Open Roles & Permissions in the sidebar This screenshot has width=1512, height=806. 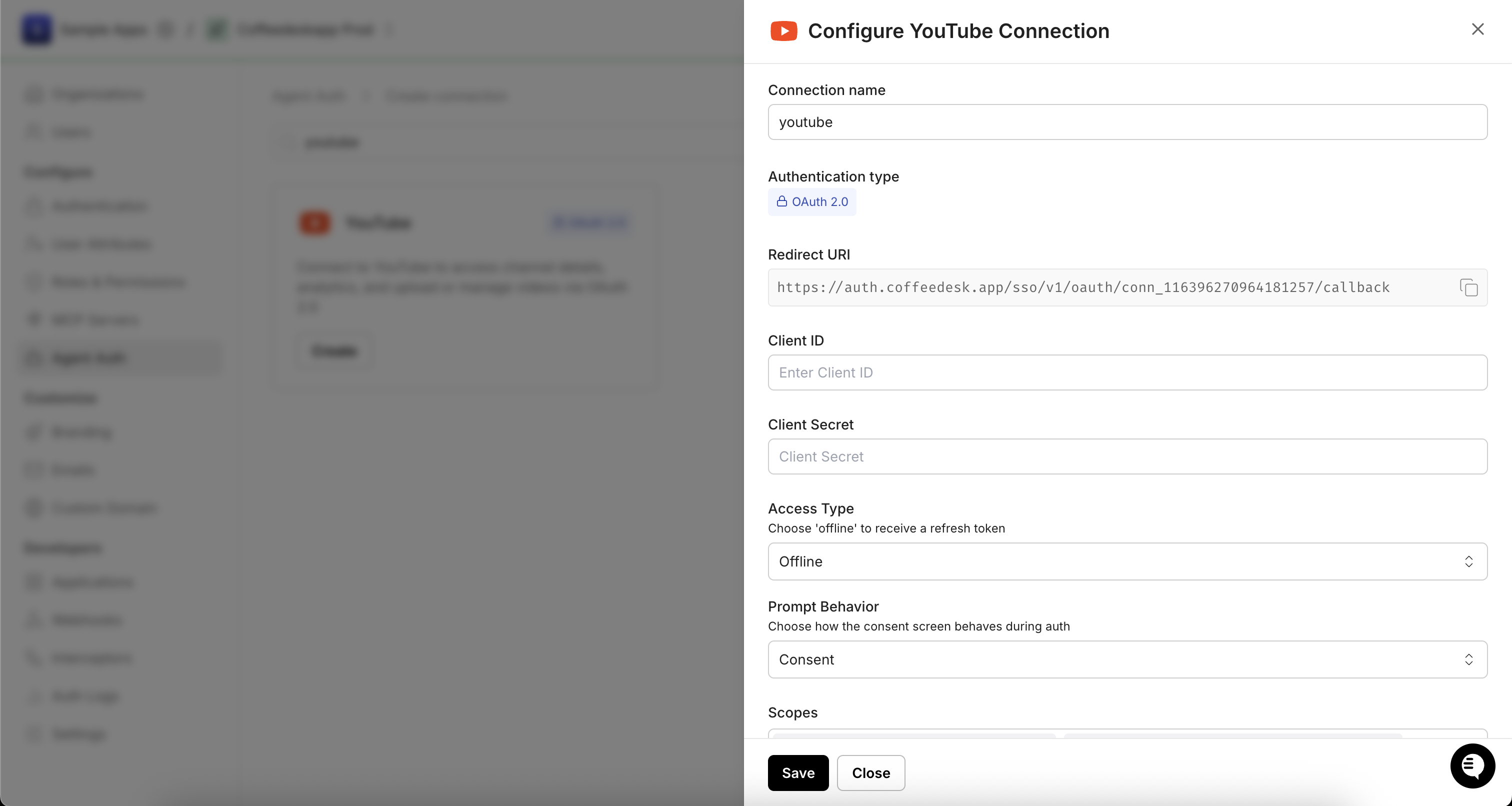(x=119, y=282)
